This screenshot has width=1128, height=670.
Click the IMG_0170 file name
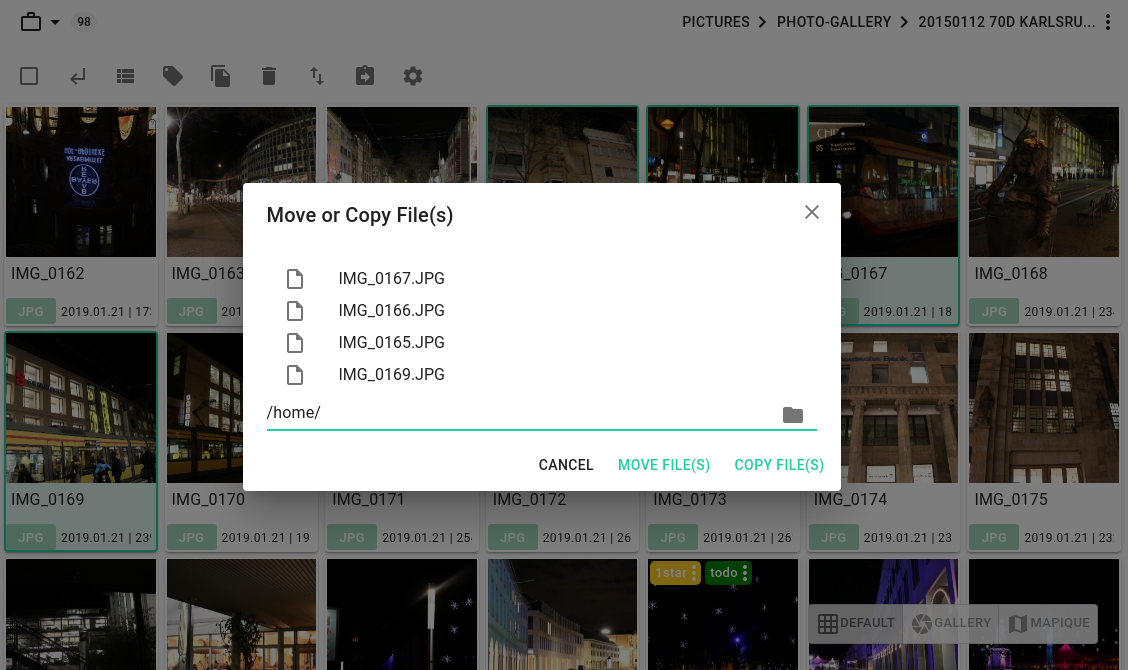click(x=208, y=499)
